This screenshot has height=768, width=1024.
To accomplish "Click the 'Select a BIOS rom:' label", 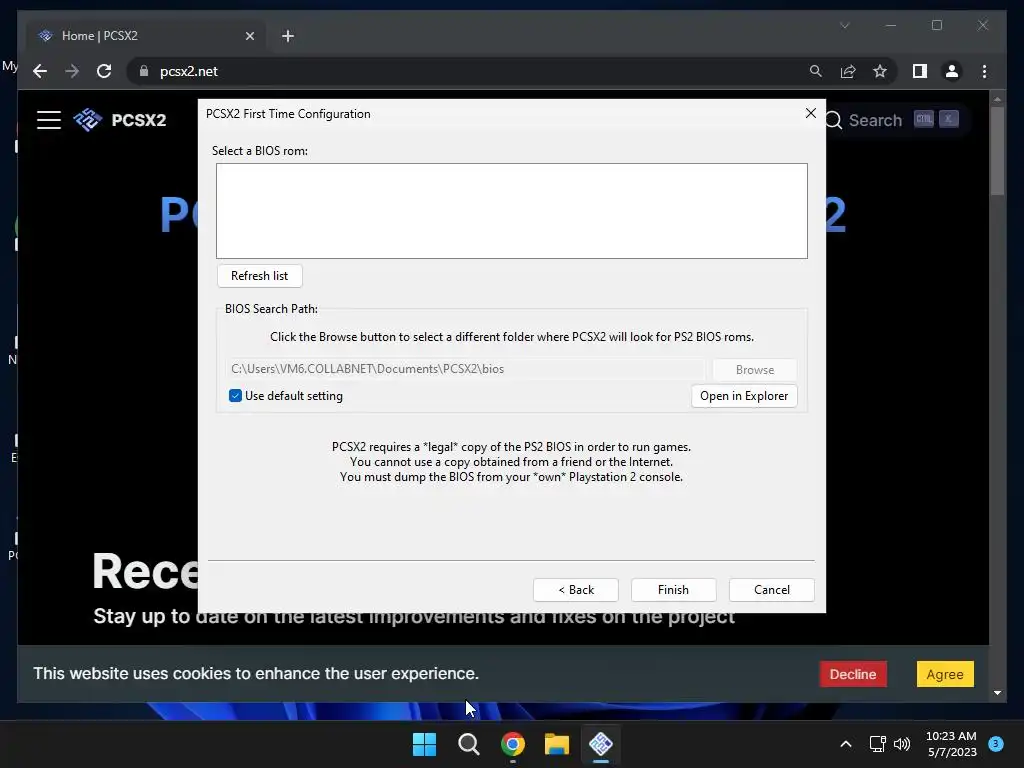I will (x=260, y=151).
